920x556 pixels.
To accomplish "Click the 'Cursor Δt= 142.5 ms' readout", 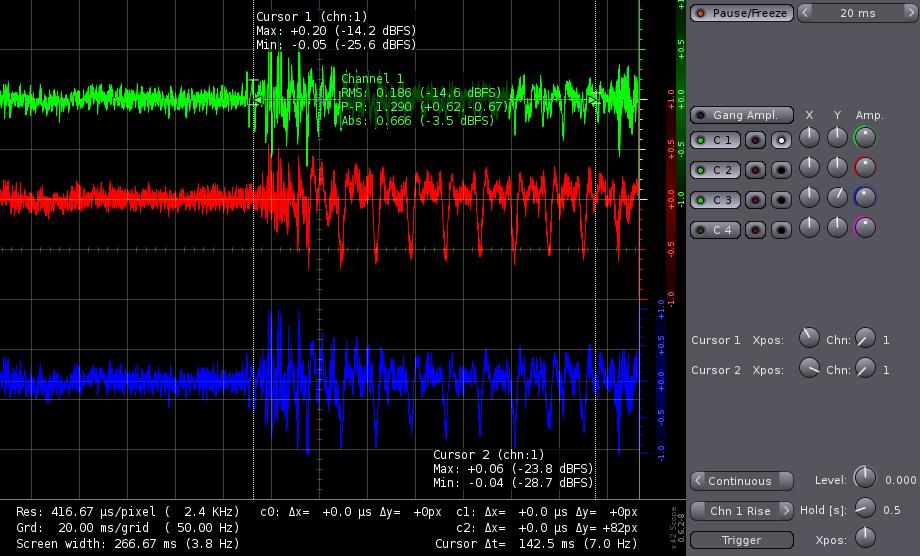I will pos(536,544).
